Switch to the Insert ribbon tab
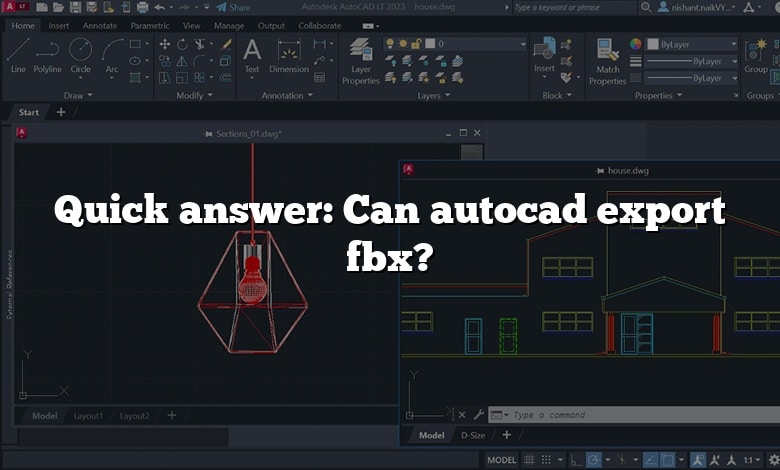Image resolution: width=780 pixels, height=470 pixels. click(58, 25)
